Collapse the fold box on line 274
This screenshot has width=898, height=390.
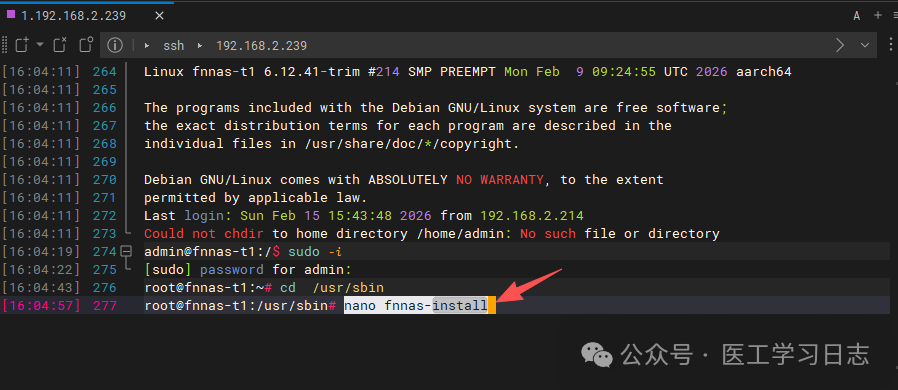pyautogui.click(x=127, y=251)
